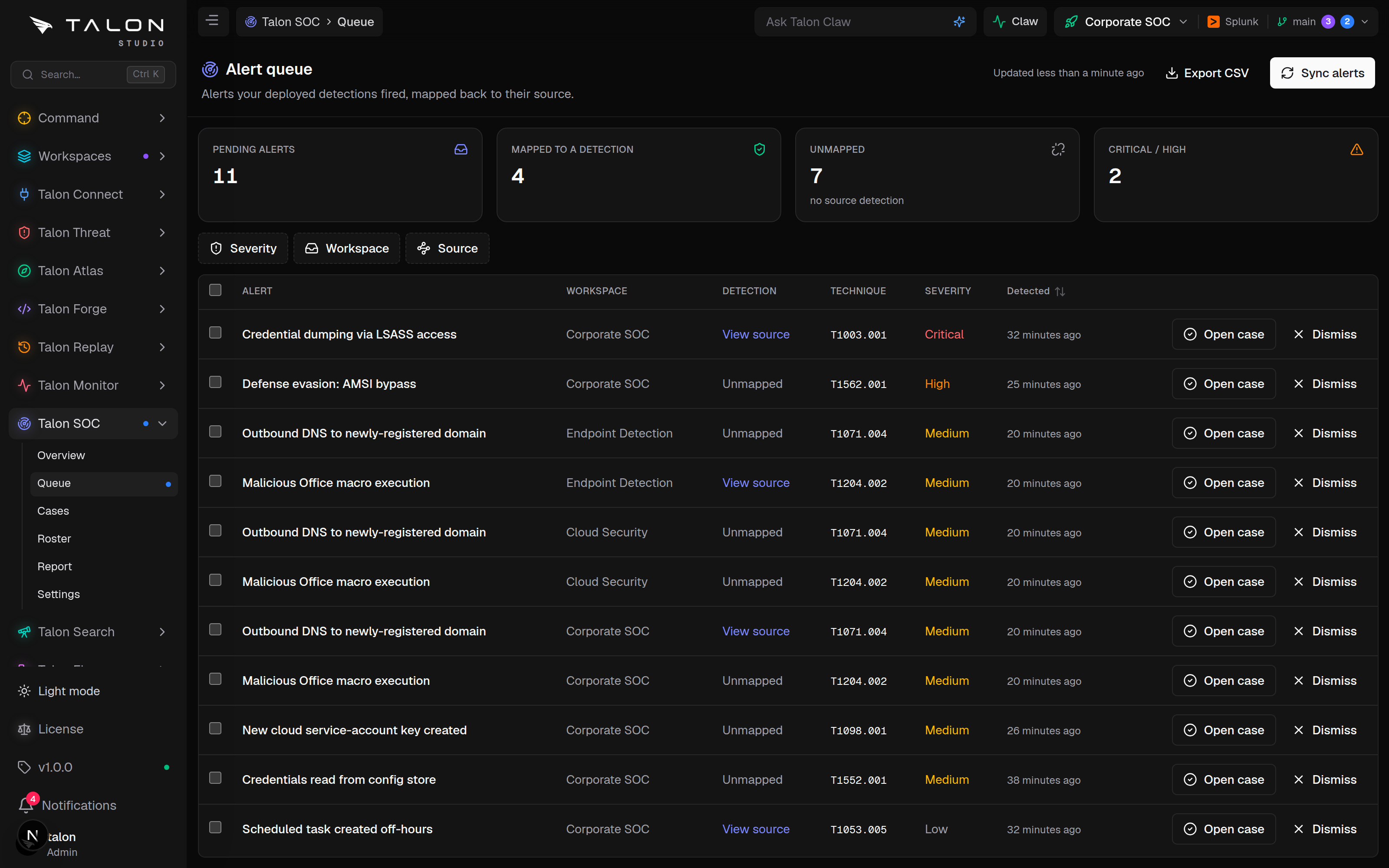Click the Talon Connect plug icon
The width and height of the screenshot is (1389, 868).
tap(24, 194)
